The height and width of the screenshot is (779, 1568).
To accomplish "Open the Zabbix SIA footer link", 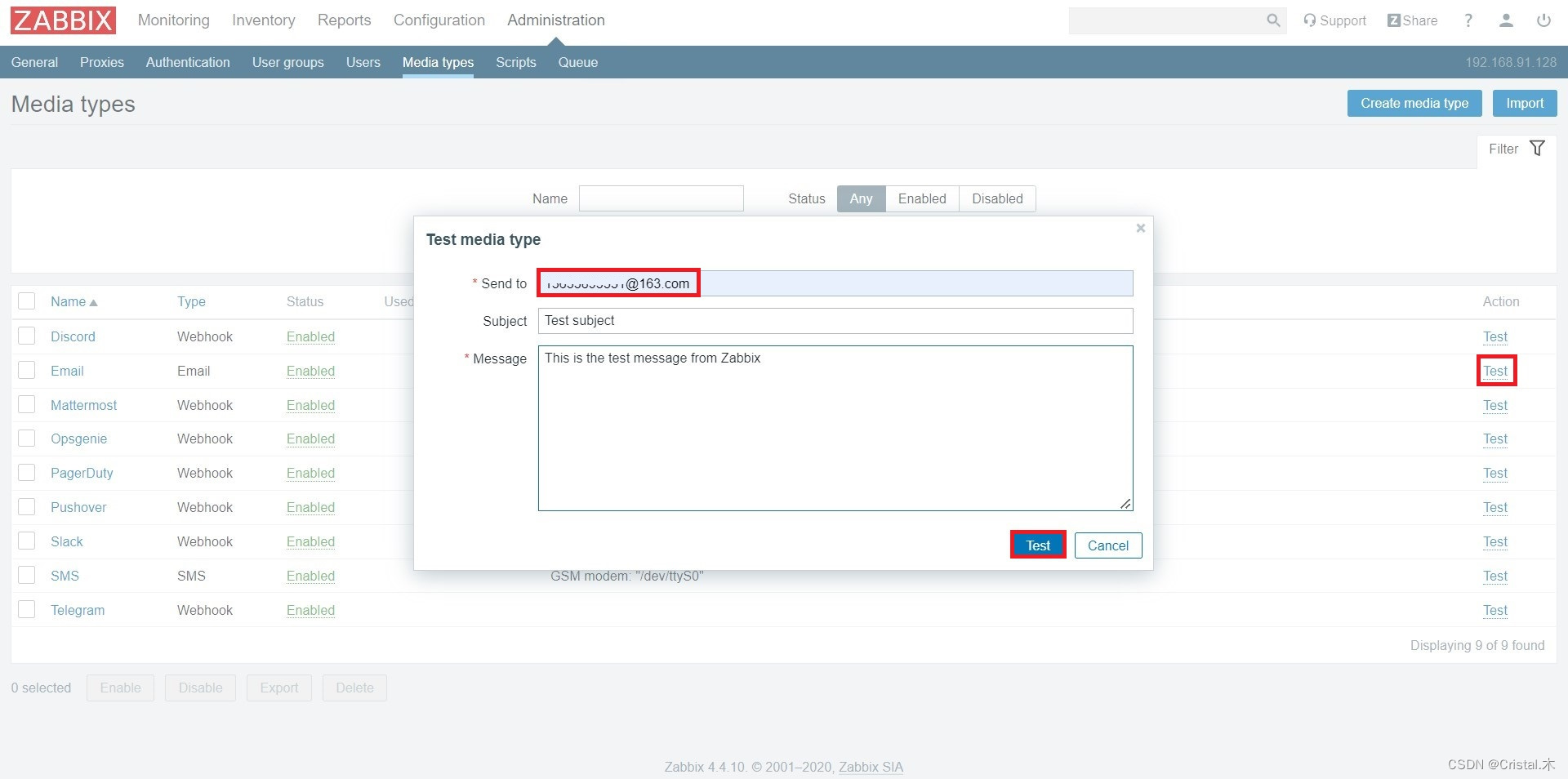I will point(871,767).
